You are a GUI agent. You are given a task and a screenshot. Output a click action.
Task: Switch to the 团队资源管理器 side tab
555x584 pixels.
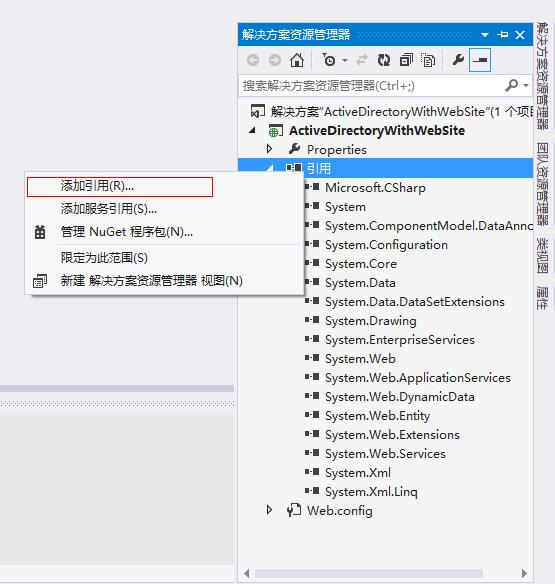542,184
